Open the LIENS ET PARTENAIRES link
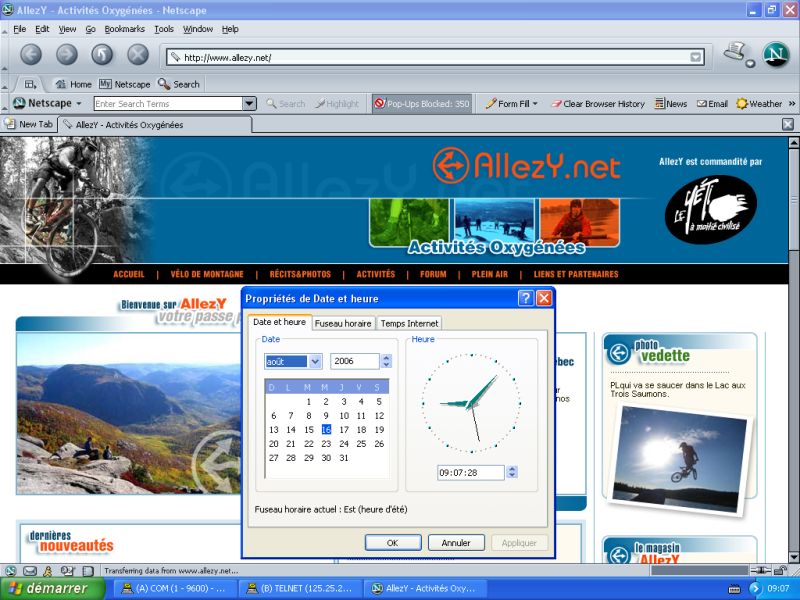Image resolution: width=800 pixels, height=600 pixels. coord(576,274)
